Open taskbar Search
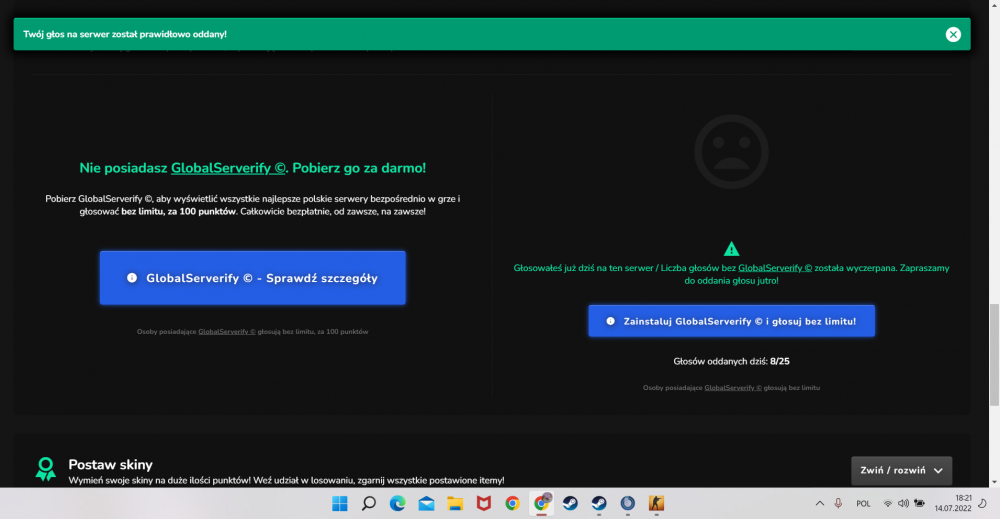This screenshot has width=1000, height=519. click(x=369, y=504)
